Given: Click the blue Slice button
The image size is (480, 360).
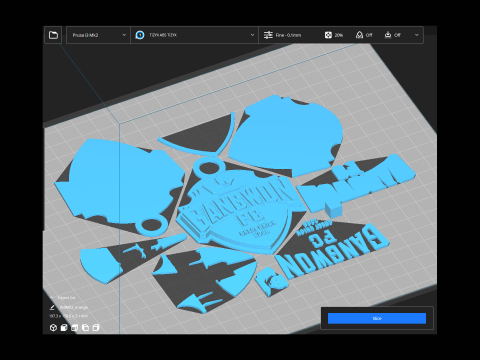Looking at the screenshot, I should [377, 318].
